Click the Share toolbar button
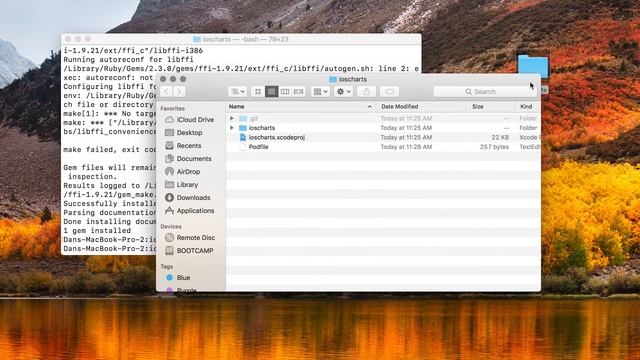The height and width of the screenshot is (360, 640). click(x=366, y=91)
